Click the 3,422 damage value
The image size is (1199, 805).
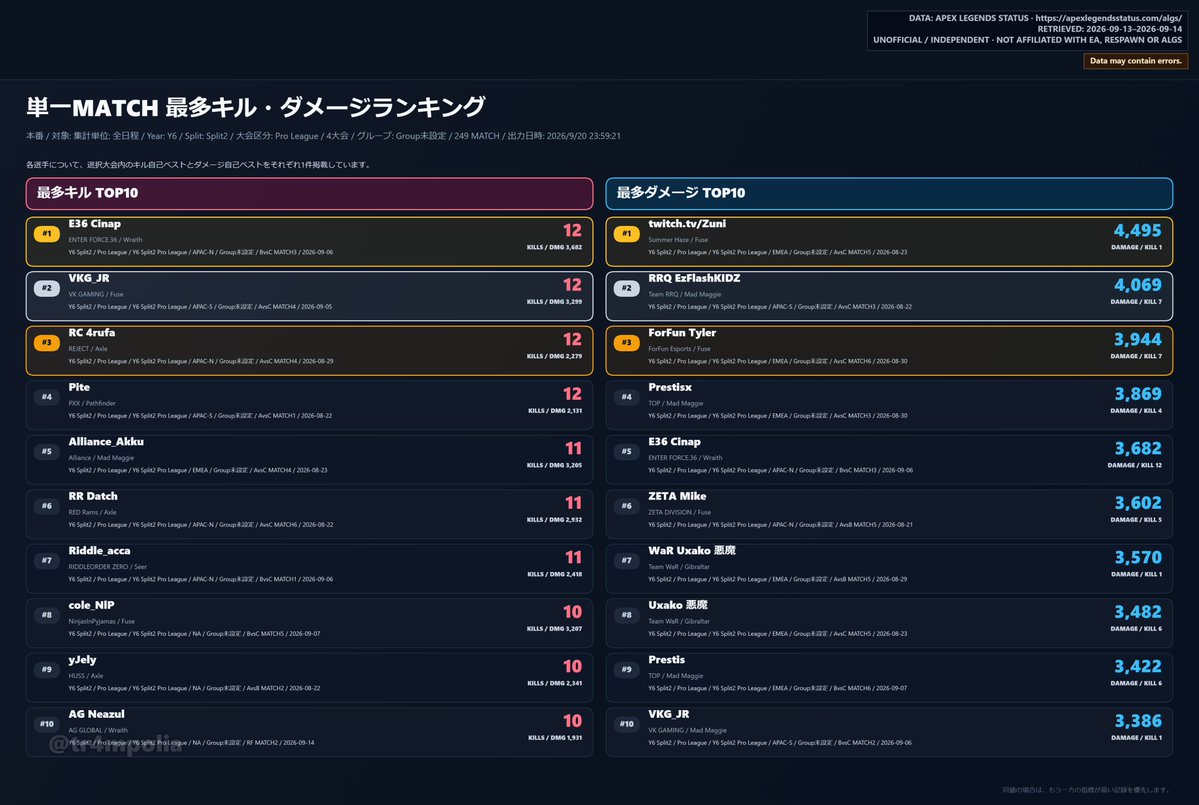[1137, 667]
